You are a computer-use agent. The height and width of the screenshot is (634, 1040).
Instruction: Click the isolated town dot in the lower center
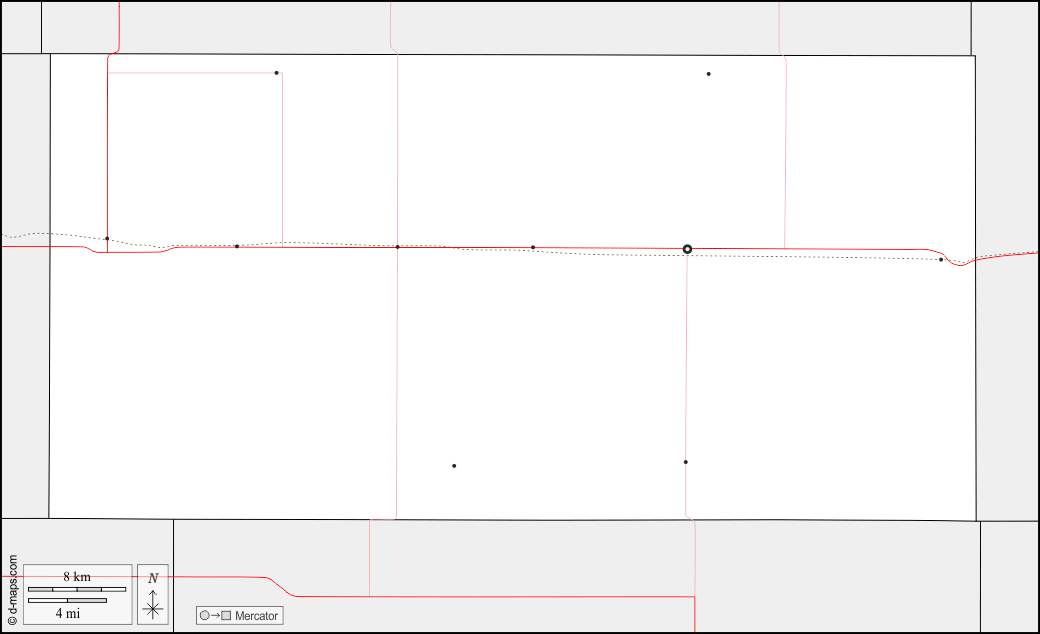(x=454, y=466)
